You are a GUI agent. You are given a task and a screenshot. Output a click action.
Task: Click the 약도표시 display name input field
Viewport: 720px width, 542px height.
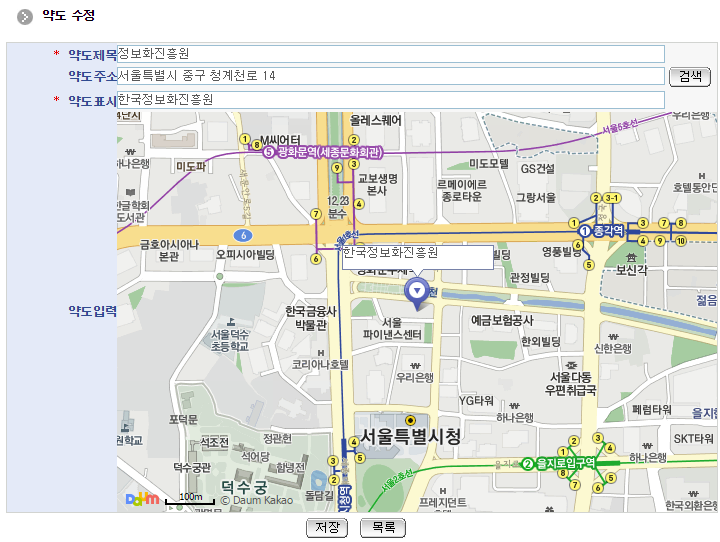point(390,100)
